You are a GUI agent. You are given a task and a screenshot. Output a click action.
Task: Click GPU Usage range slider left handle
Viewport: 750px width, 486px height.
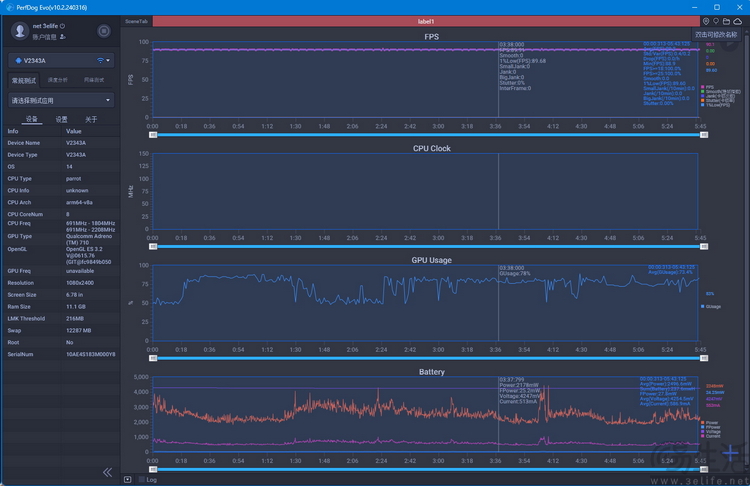pyautogui.click(x=153, y=358)
